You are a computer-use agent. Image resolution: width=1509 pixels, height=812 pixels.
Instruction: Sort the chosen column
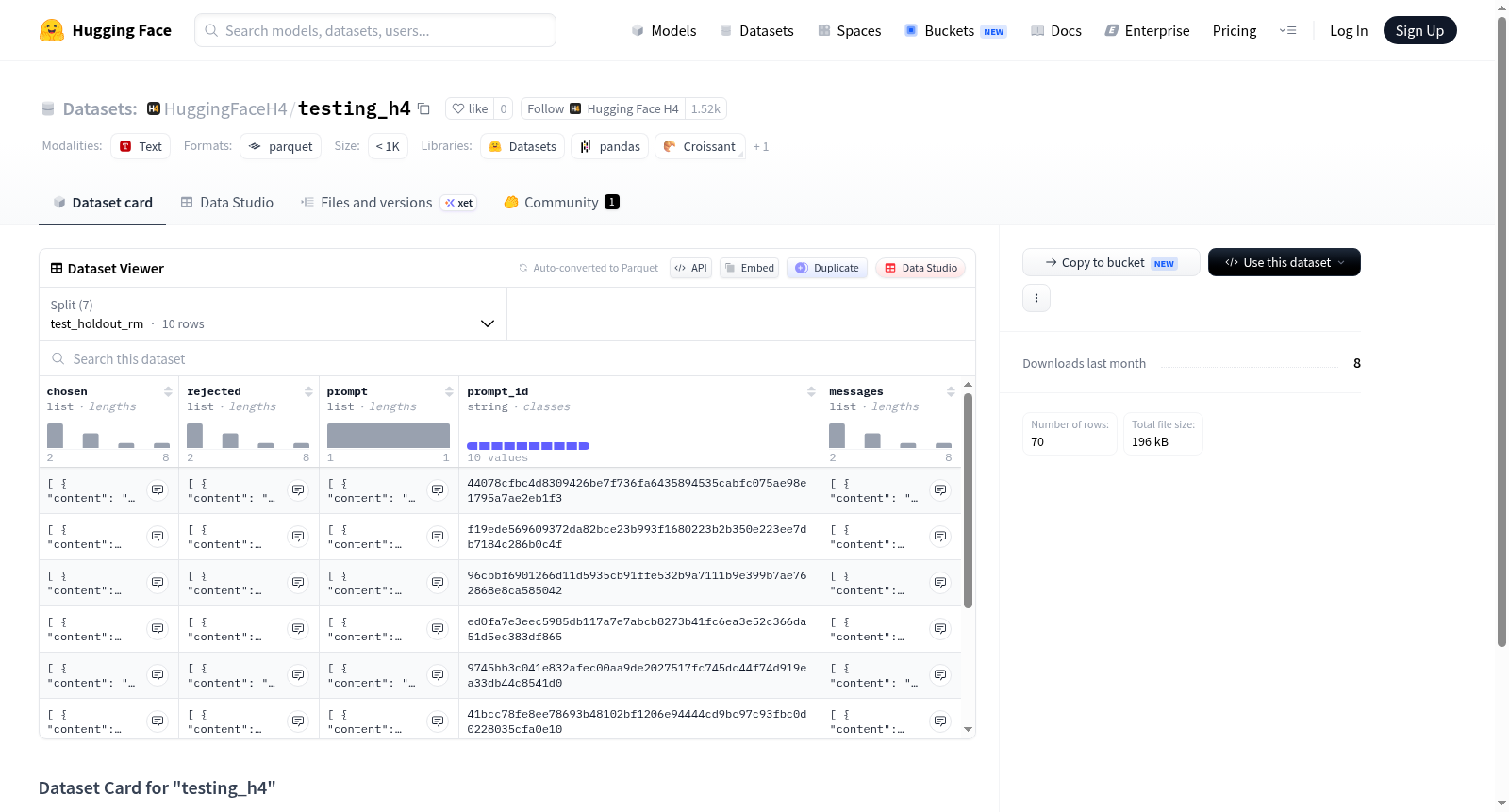coord(168,391)
